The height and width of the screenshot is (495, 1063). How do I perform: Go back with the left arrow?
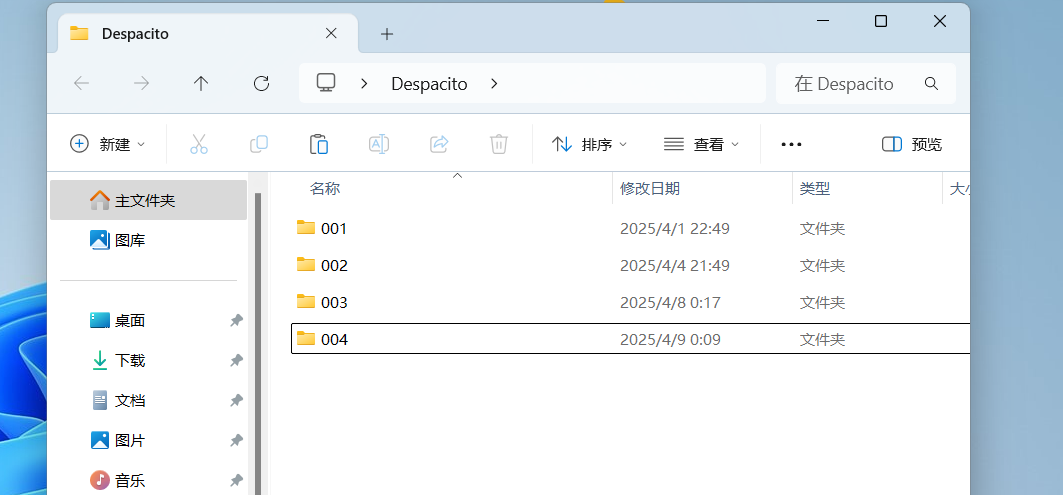pyautogui.click(x=81, y=83)
